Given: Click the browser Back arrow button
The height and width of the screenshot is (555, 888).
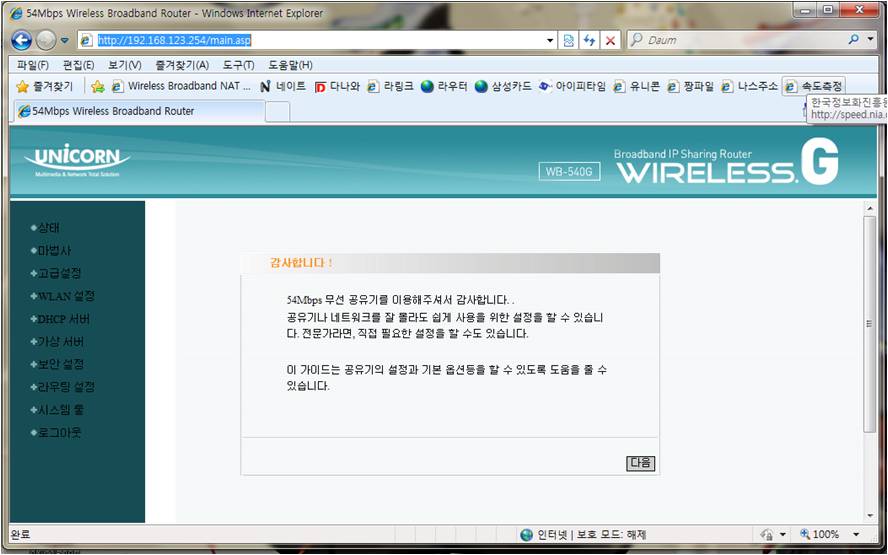Looking at the screenshot, I should (22, 40).
